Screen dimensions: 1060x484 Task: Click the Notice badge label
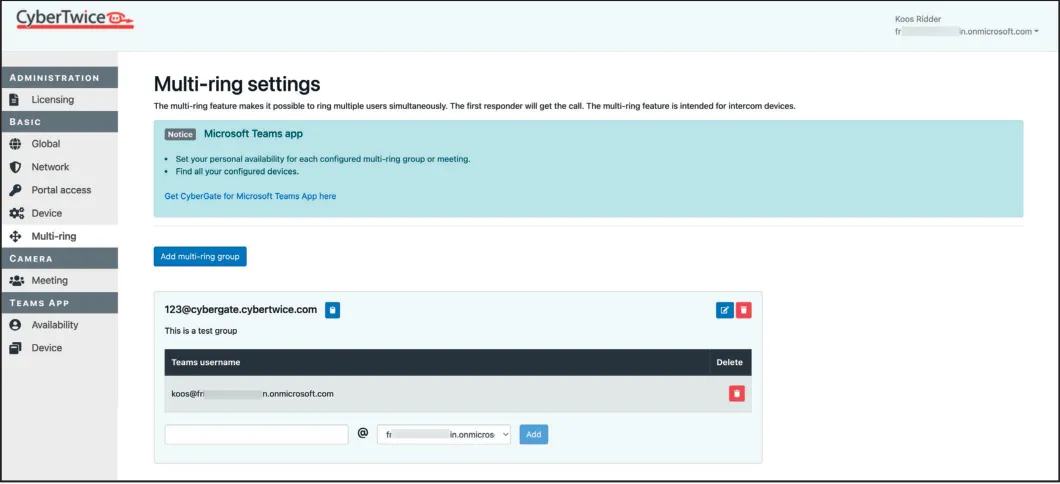pyautogui.click(x=180, y=135)
